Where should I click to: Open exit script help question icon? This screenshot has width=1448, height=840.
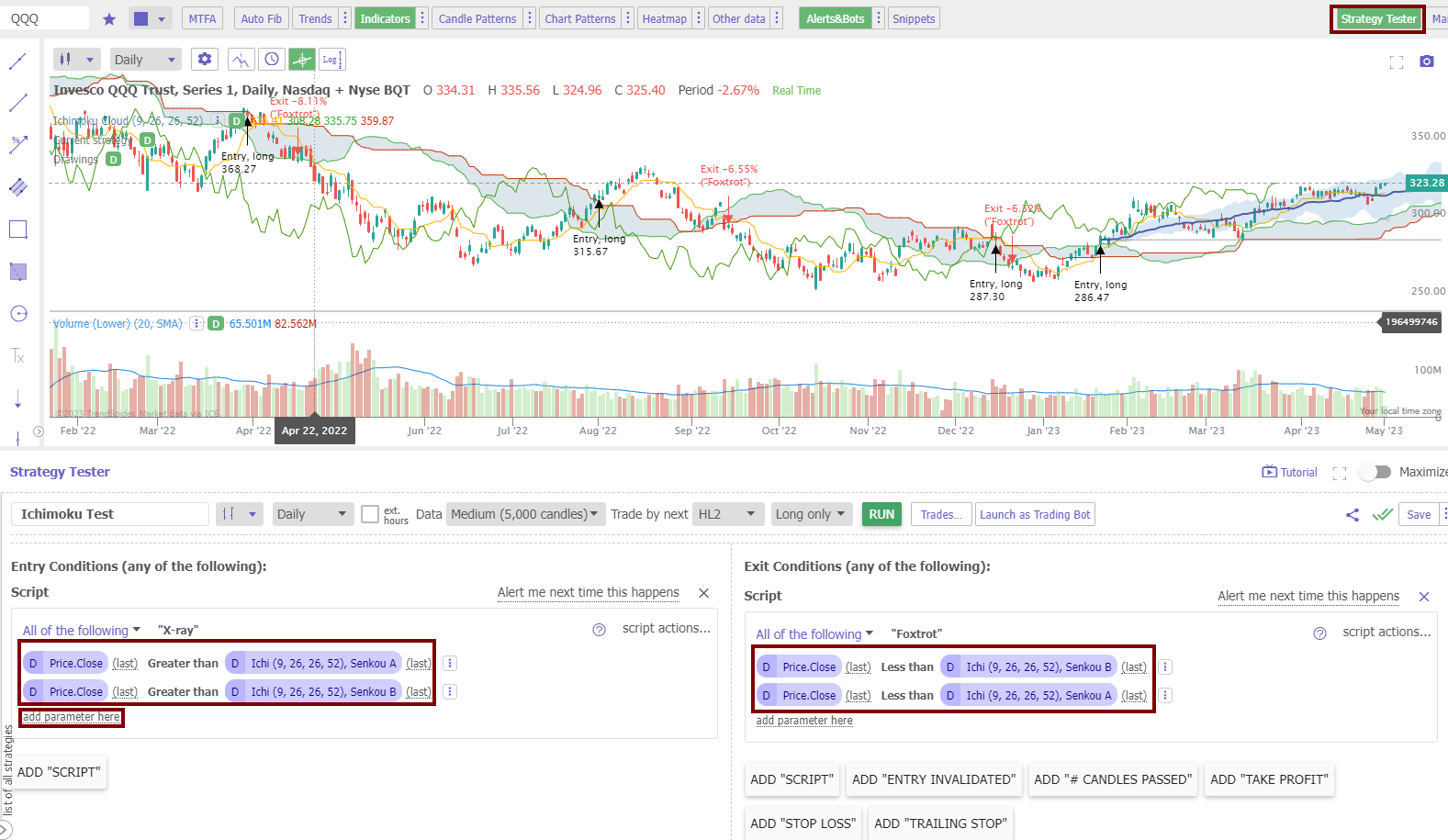1319,633
